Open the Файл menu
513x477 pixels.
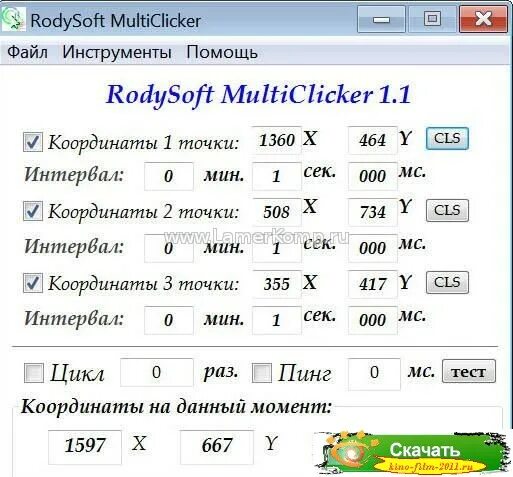click(x=27, y=52)
